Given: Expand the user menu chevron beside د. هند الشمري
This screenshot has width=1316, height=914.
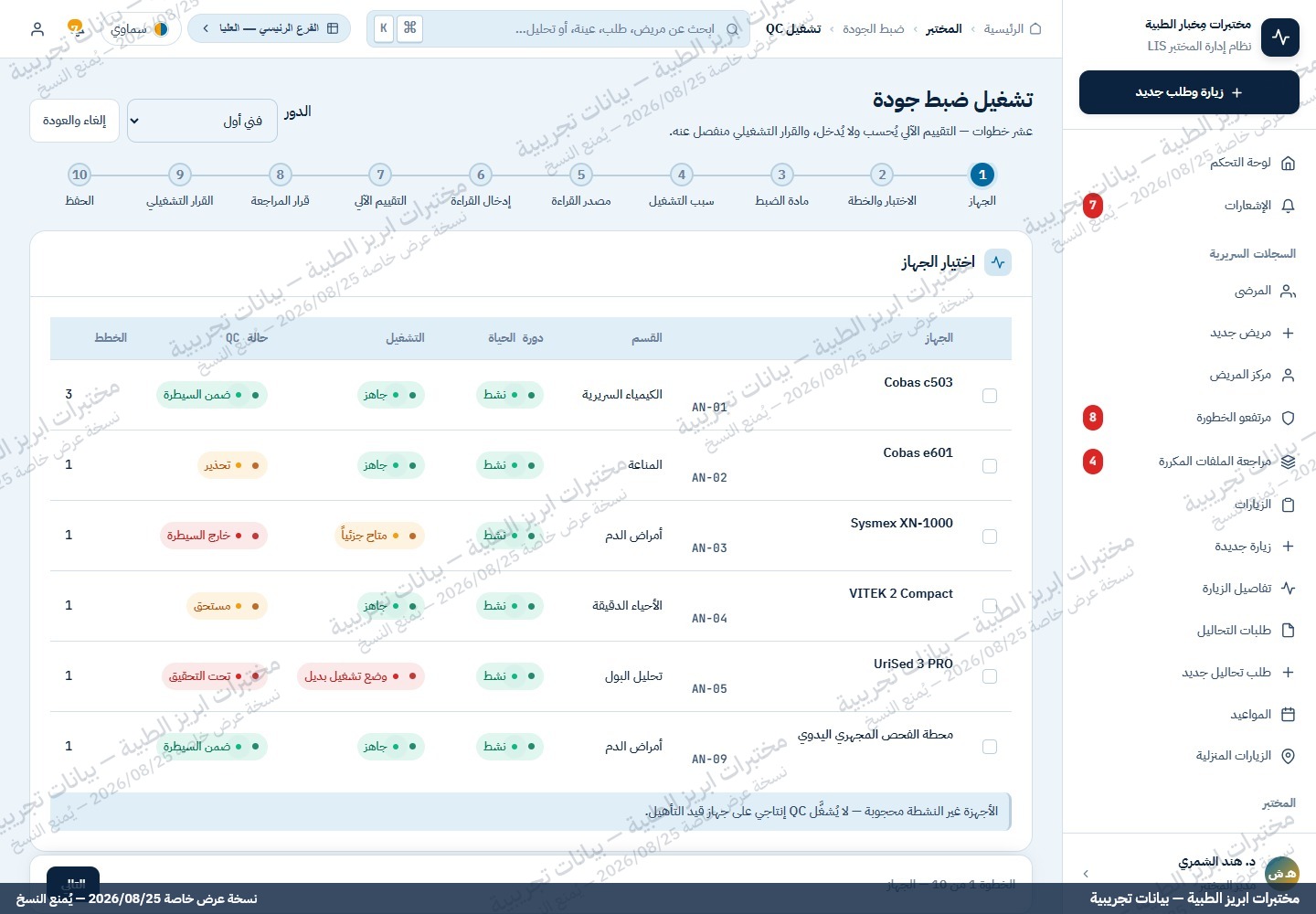Looking at the screenshot, I should pos(1086,874).
